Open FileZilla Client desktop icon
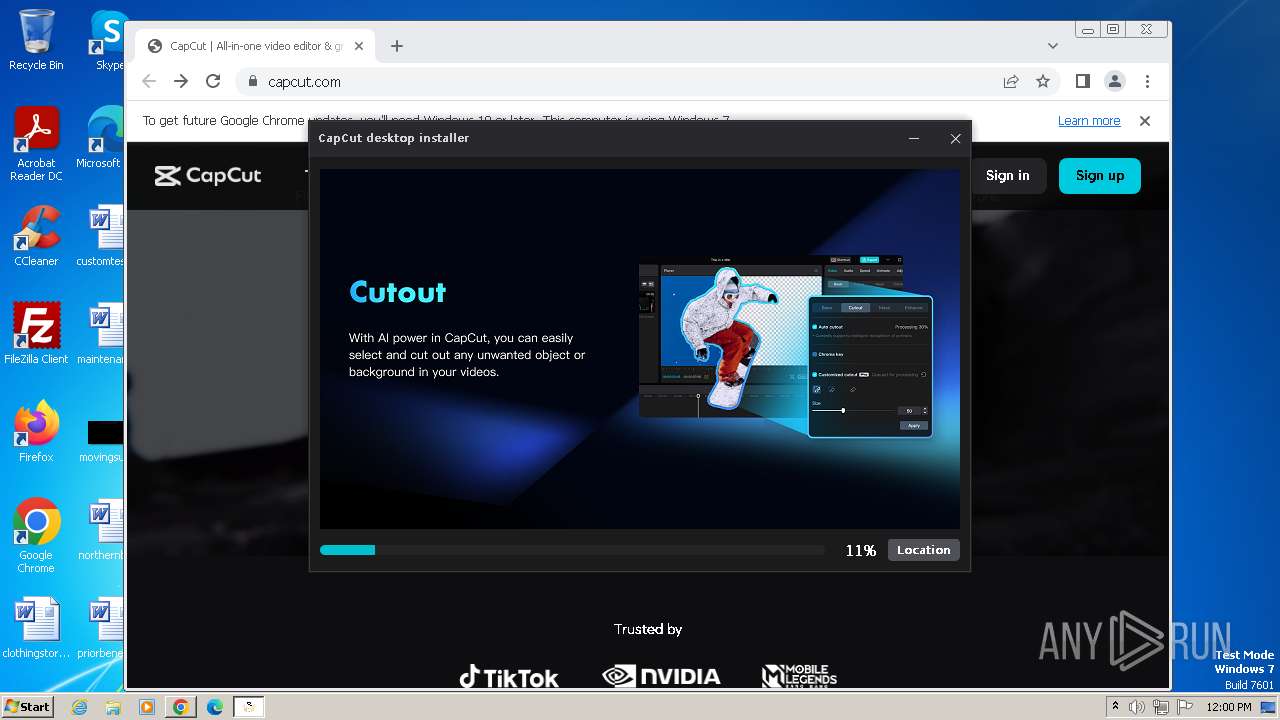Image resolution: width=1280 pixels, height=720 pixels. 36,333
